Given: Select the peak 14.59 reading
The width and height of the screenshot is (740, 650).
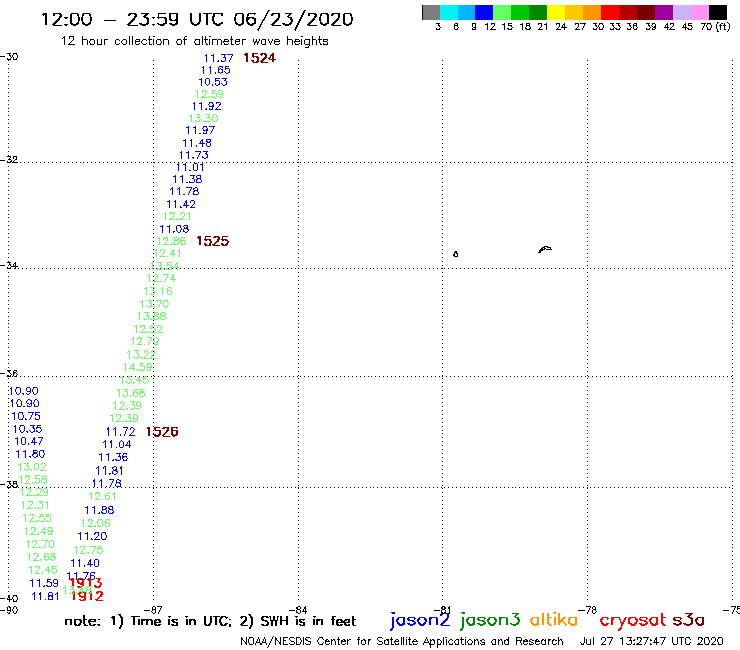Looking at the screenshot, I should click(138, 367).
